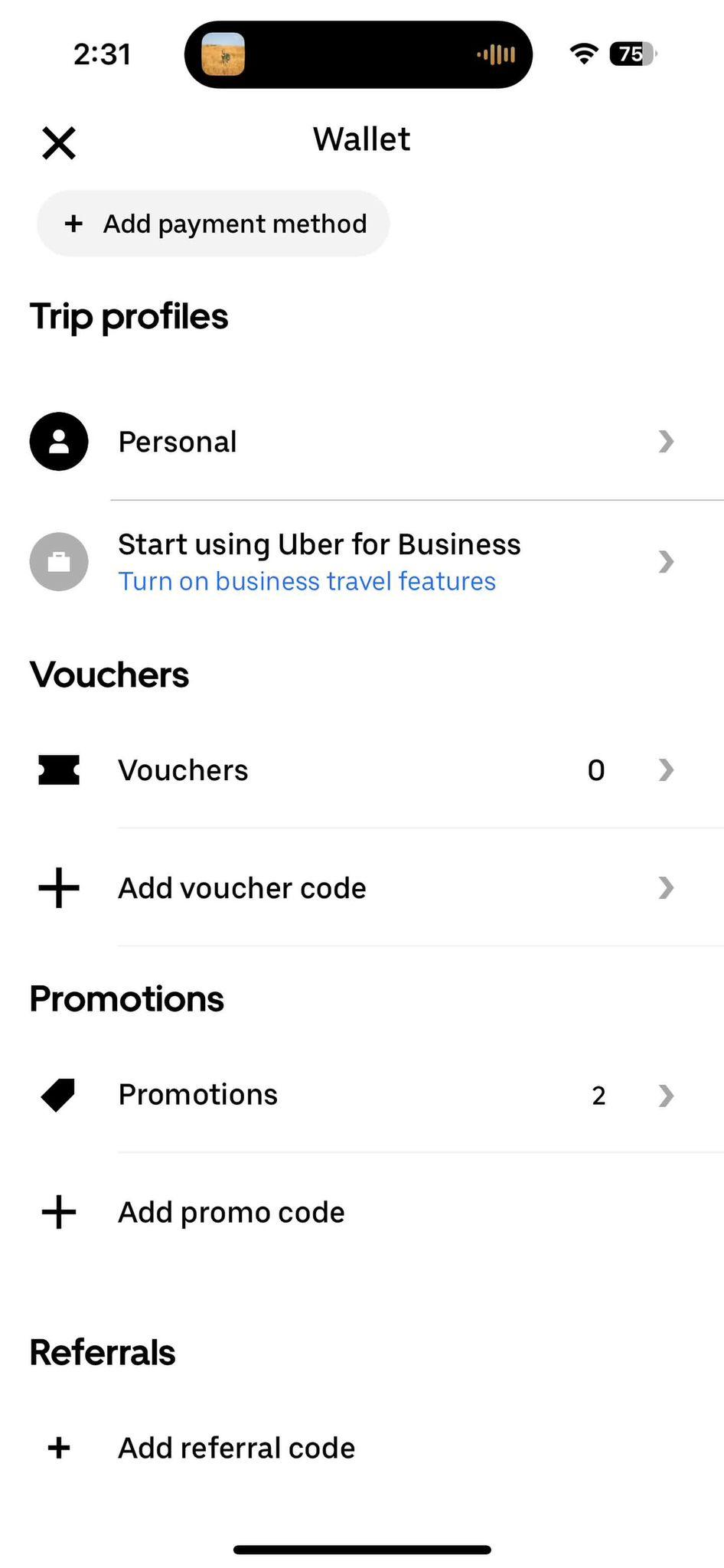Tap the plus icon beside Add promo code

[59, 1213]
